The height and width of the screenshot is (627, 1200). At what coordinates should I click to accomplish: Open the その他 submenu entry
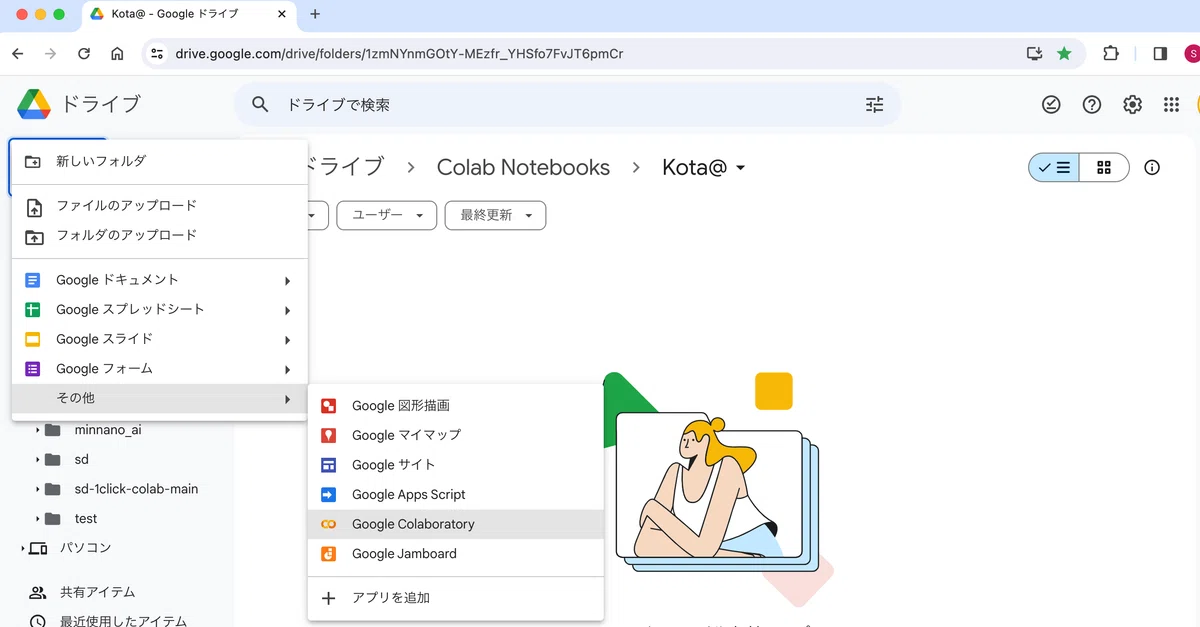click(x=159, y=398)
